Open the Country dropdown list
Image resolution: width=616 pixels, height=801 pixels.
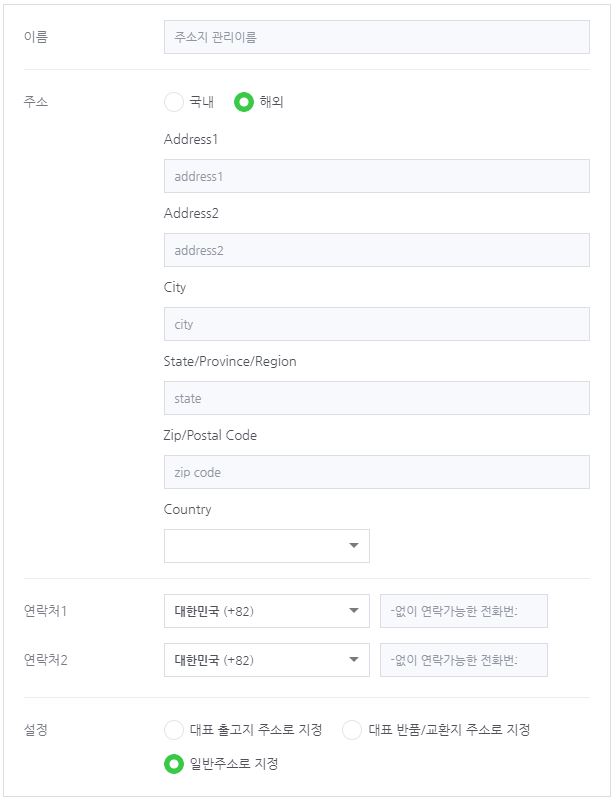pyautogui.click(x=267, y=546)
